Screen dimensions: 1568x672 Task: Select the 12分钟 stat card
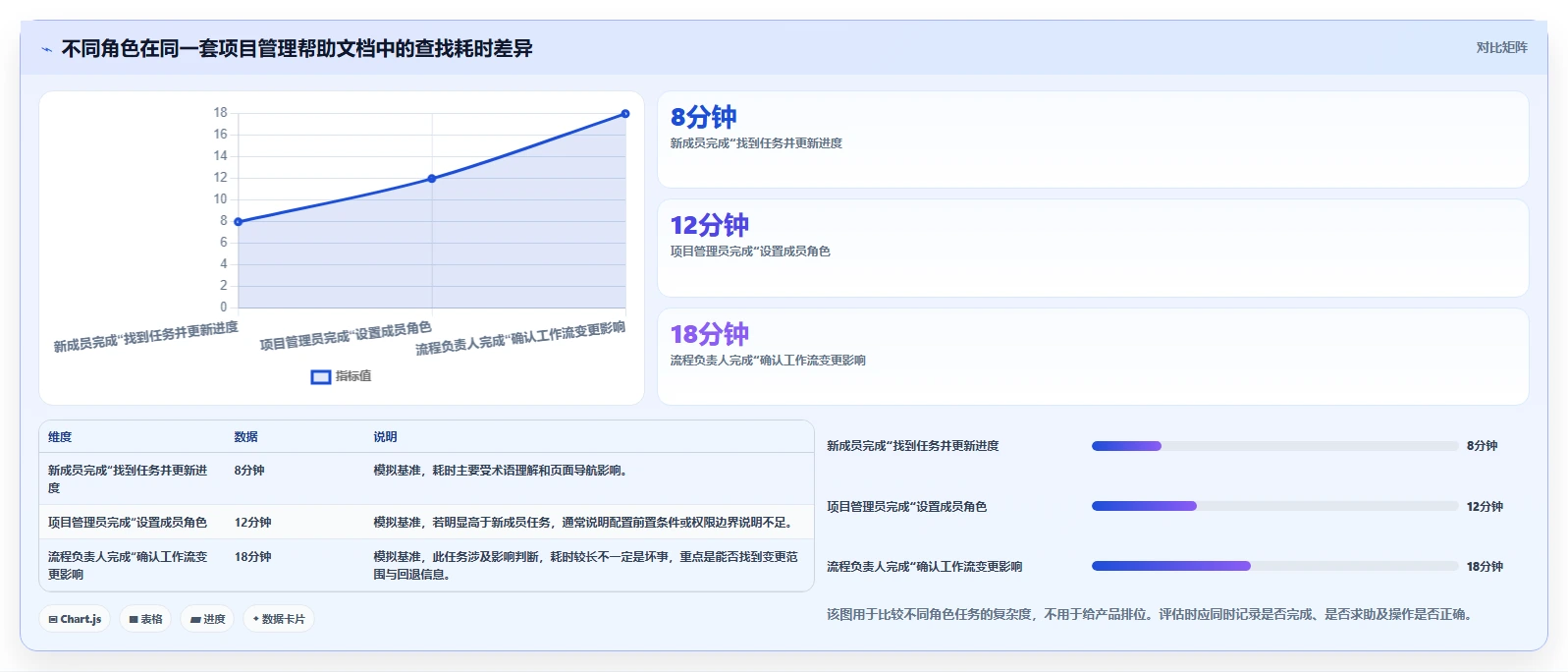tap(1093, 248)
